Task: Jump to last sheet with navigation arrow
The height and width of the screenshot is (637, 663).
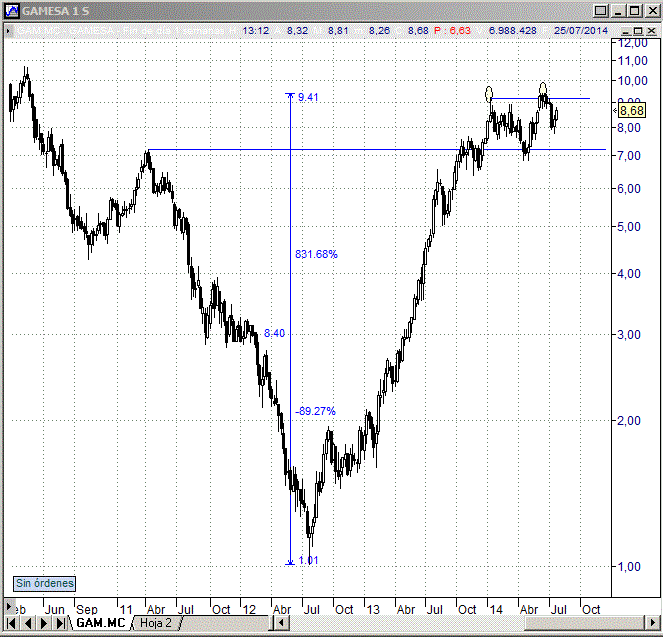Action: tap(60, 623)
